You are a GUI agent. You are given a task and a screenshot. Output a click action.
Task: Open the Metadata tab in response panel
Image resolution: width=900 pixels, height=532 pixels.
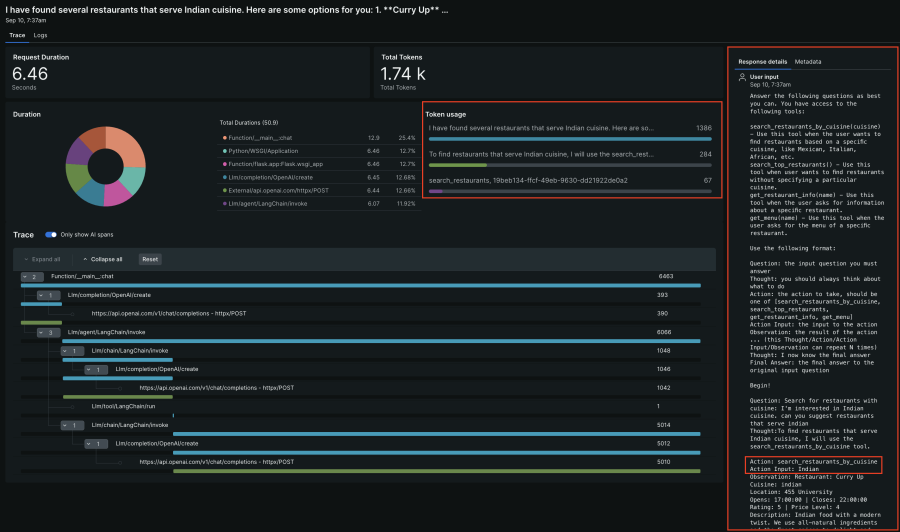point(808,62)
